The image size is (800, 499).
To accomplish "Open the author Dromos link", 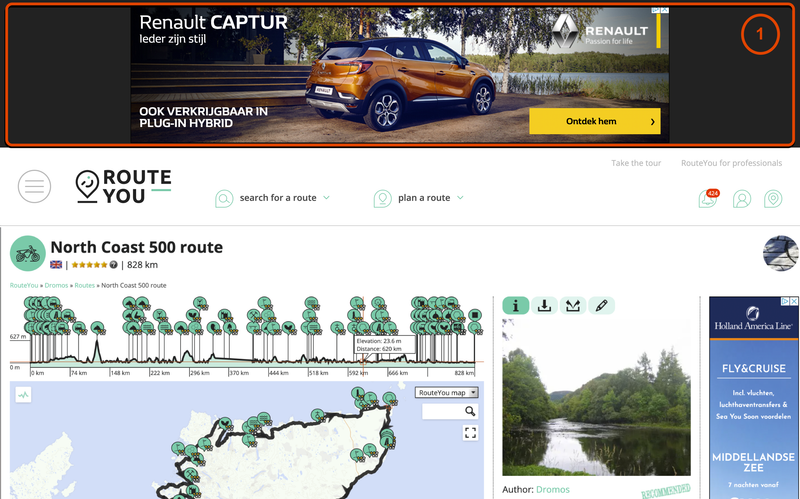I will coord(553,489).
